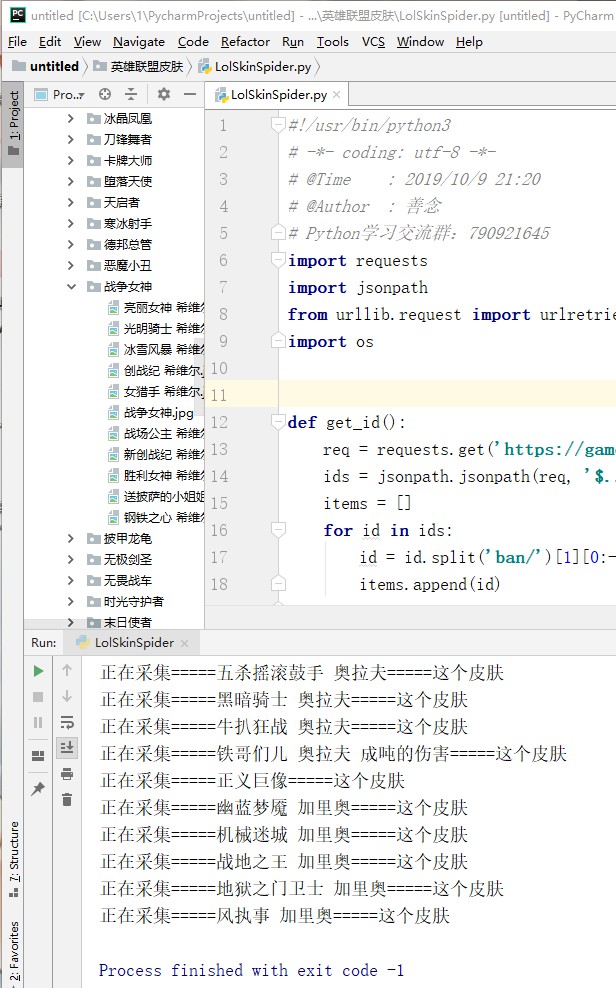Click the 'Process finished with exit code -1' text
The image size is (616, 988).
click(x=251, y=970)
